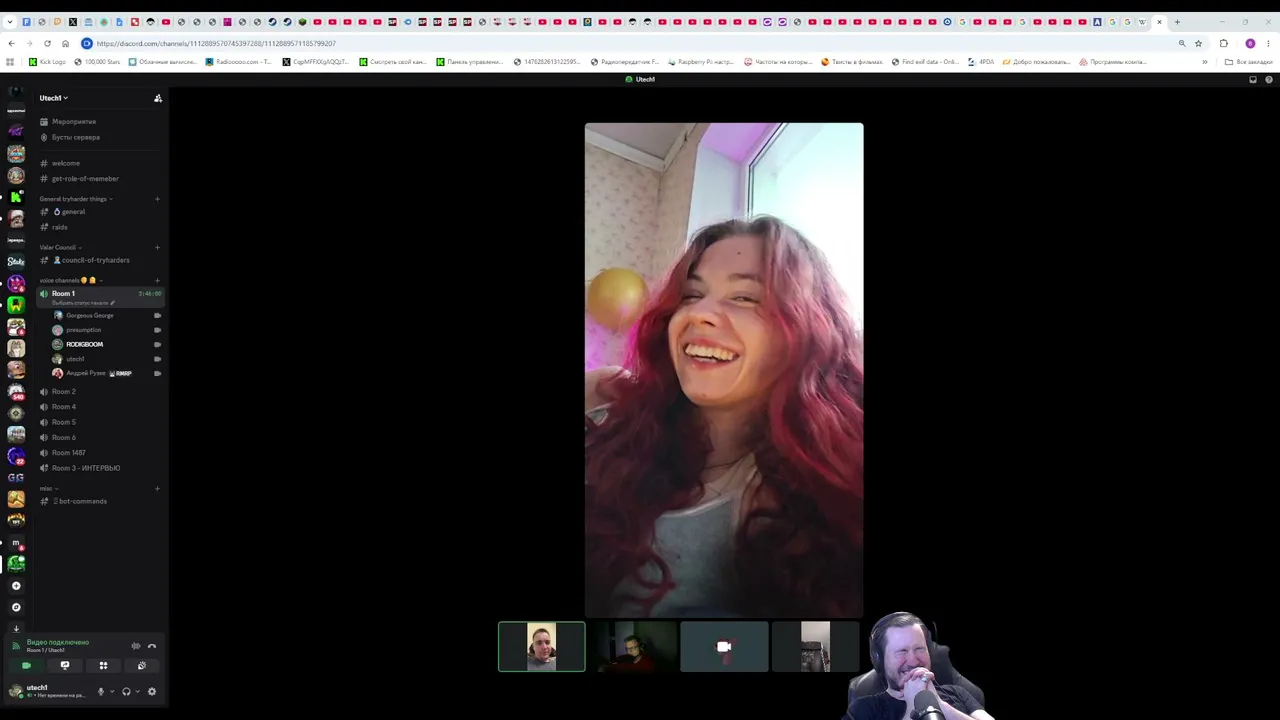Collapse the misc category
This screenshot has width=1280, height=720.
click(47, 489)
